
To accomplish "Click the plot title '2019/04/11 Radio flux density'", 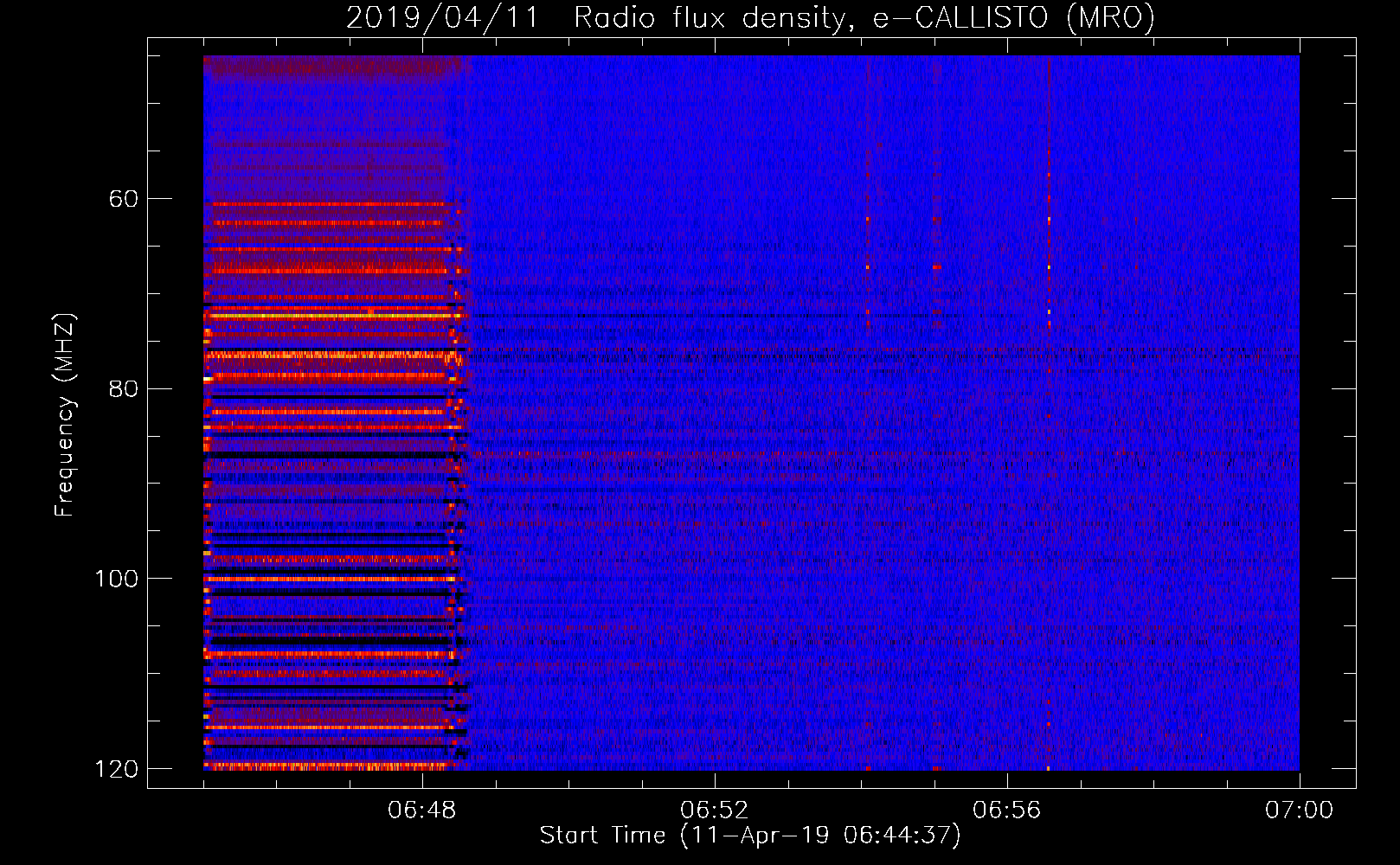I will coord(750,17).
